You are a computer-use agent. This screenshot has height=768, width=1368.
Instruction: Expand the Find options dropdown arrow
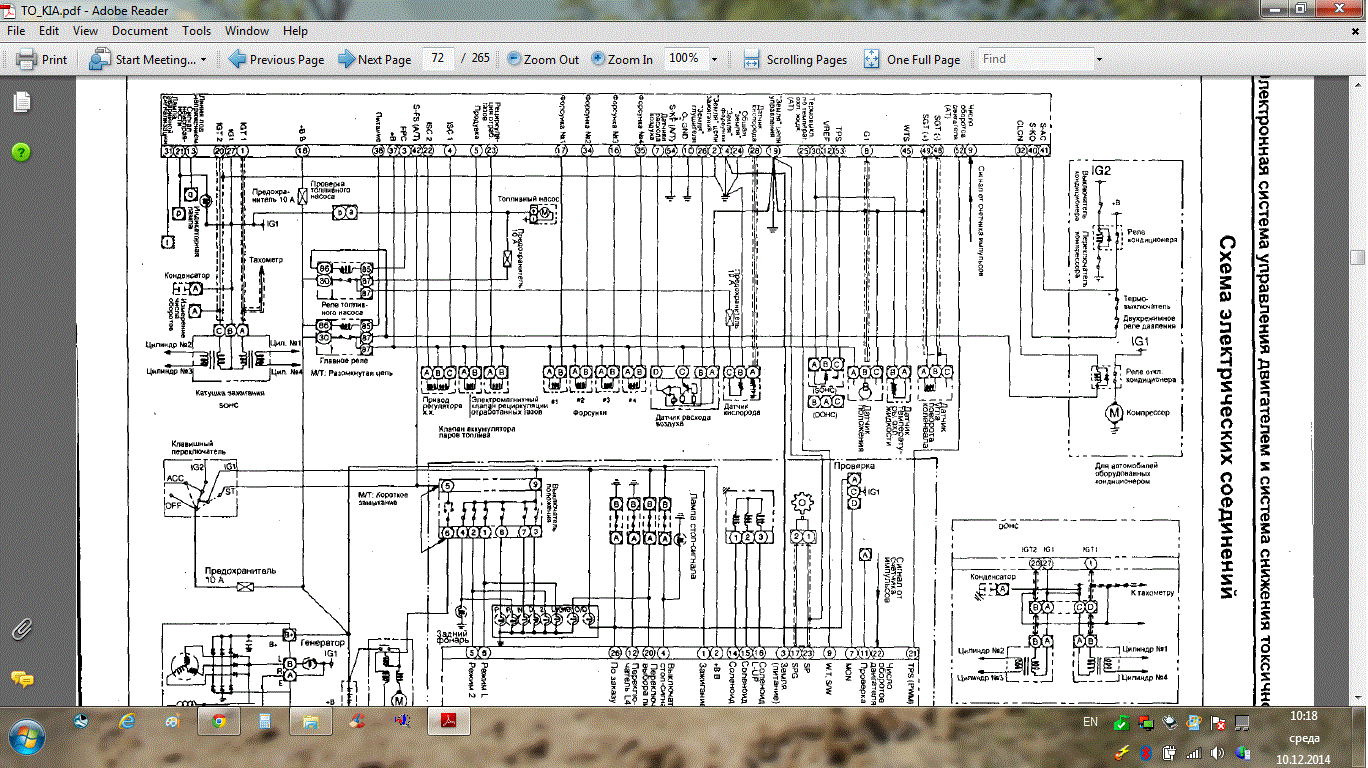tap(1099, 59)
